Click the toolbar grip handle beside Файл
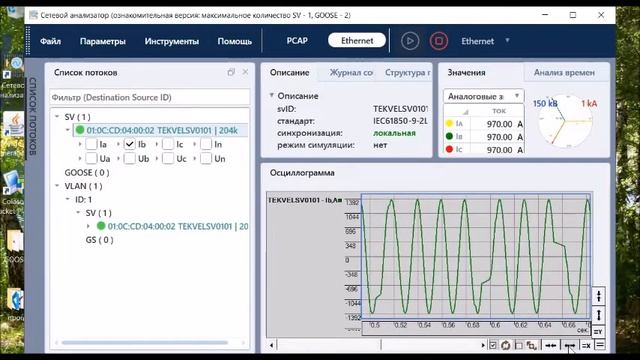Image resolution: width=640 pixels, height=360 pixels. tap(28, 40)
